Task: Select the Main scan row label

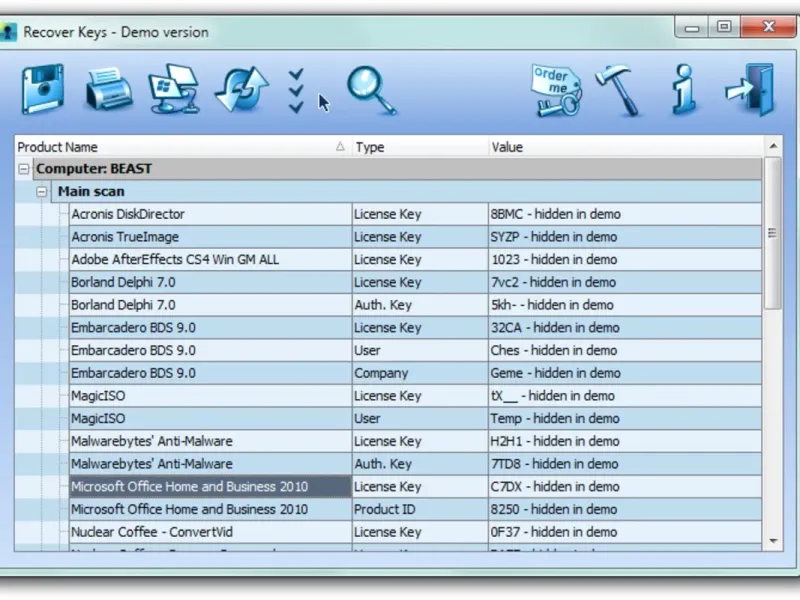Action: point(91,192)
